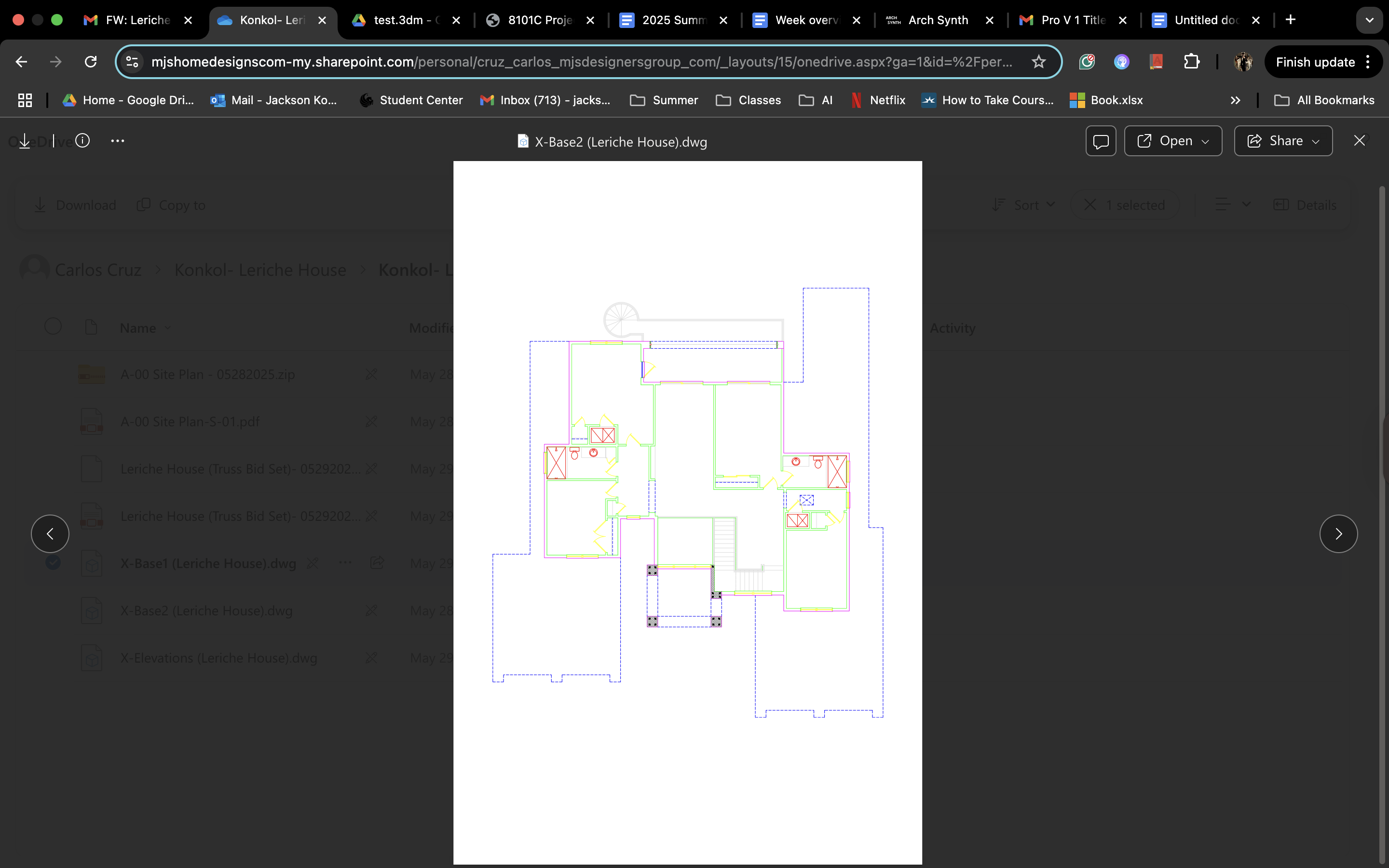Click browser Forward arrow
Image resolution: width=1389 pixels, height=868 pixels.
tap(55, 61)
